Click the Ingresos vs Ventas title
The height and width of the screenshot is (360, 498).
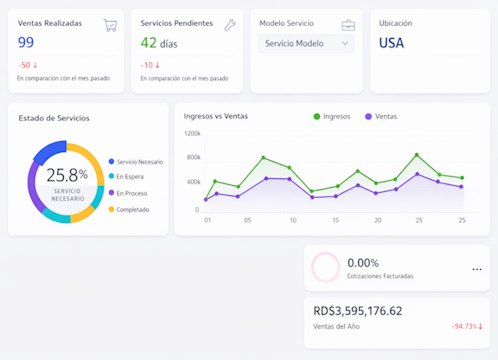(x=216, y=116)
